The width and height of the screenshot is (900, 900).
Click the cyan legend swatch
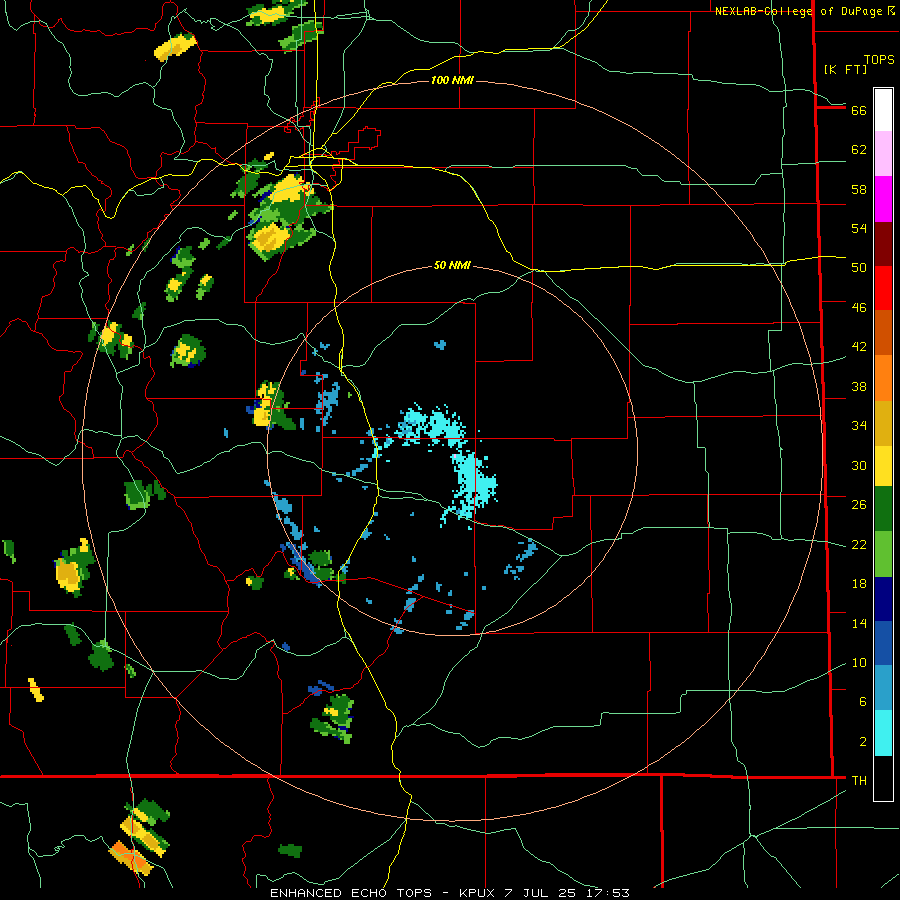pyautogui.click(x=883, y=734)
